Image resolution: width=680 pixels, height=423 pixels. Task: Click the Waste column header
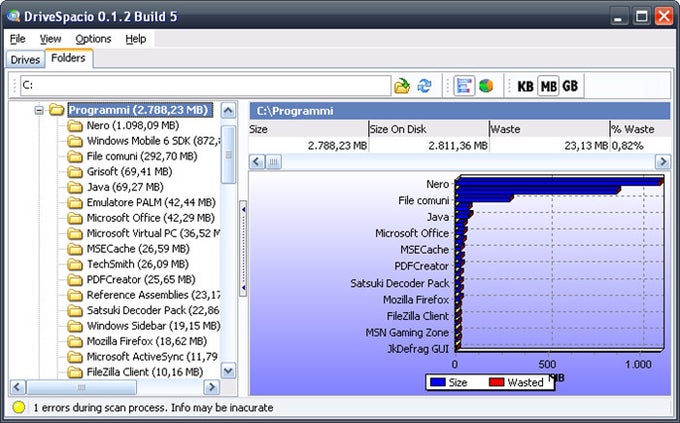549,129
